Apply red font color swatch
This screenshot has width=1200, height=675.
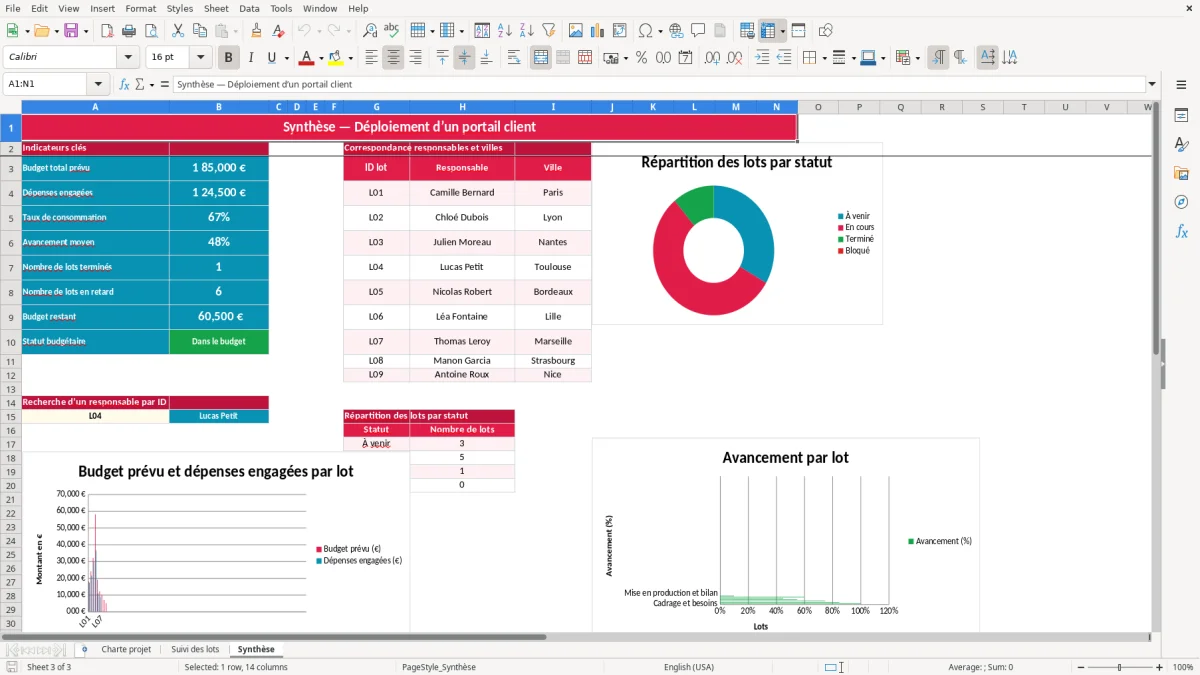(x=306, y=58)
